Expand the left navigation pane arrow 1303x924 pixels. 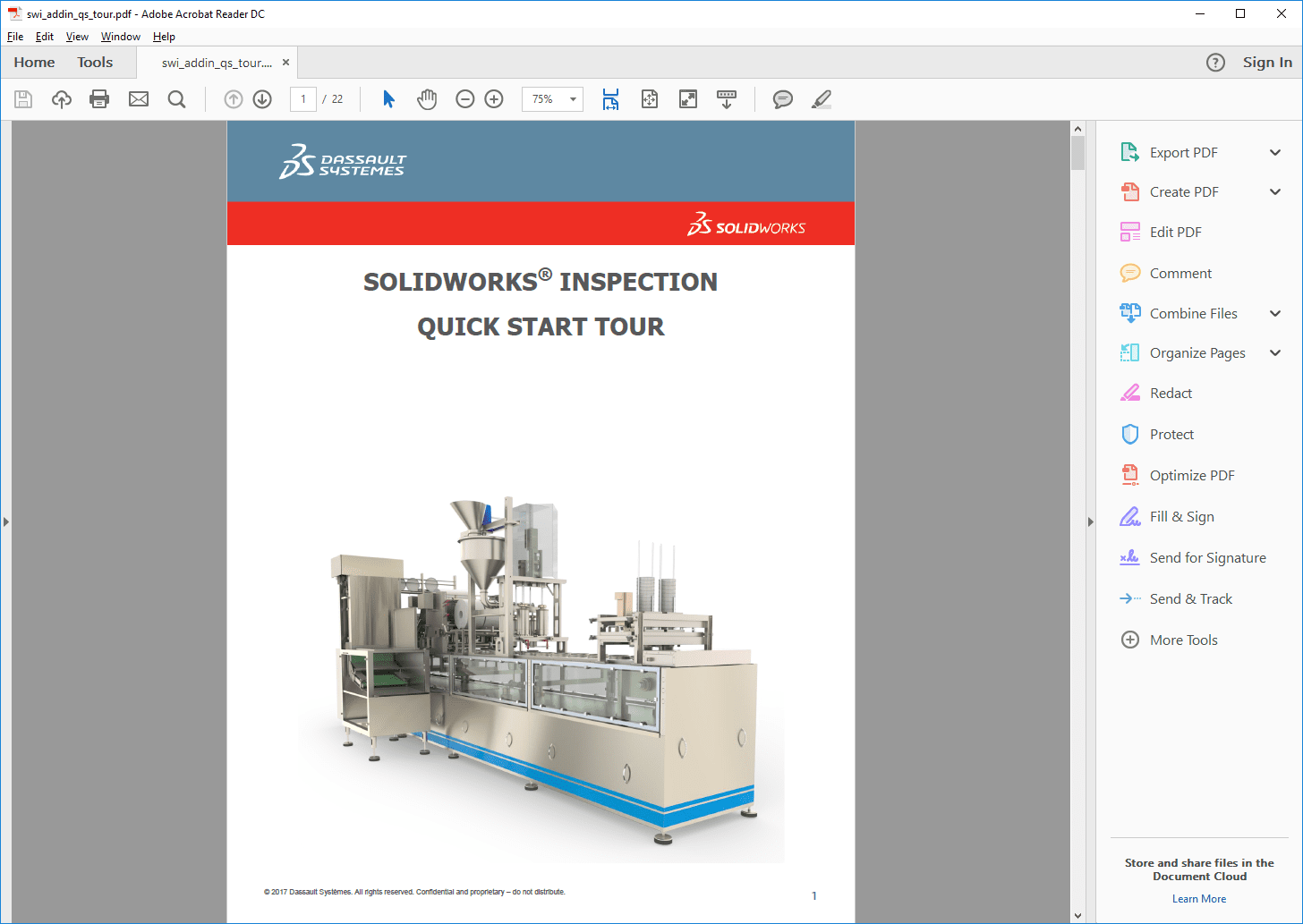tap(5, 521)
